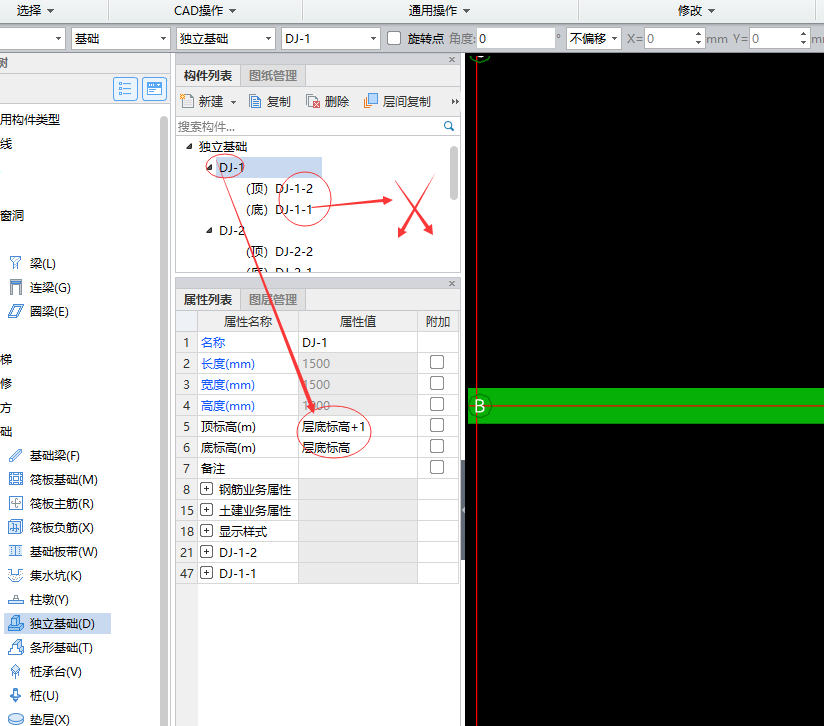Expand DJ-1-1 property group
Image resolution: width=824 pixels, height=726 pixels.
207,573
